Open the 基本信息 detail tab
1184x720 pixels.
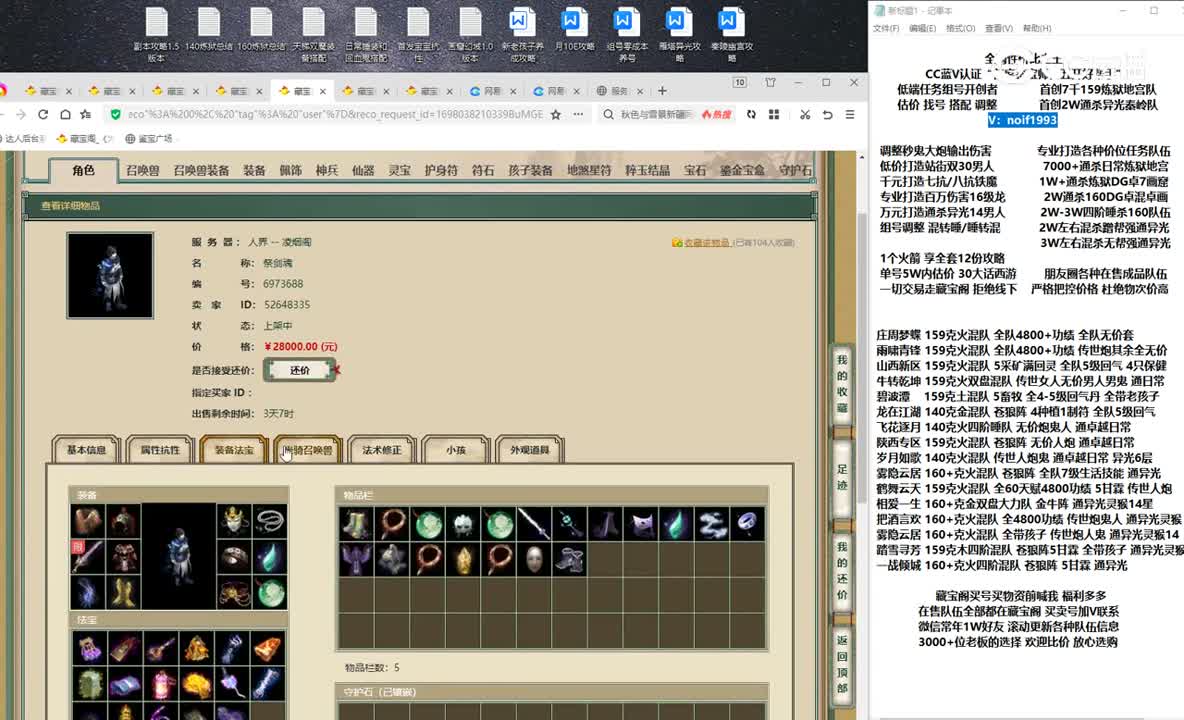coord(86,450)
